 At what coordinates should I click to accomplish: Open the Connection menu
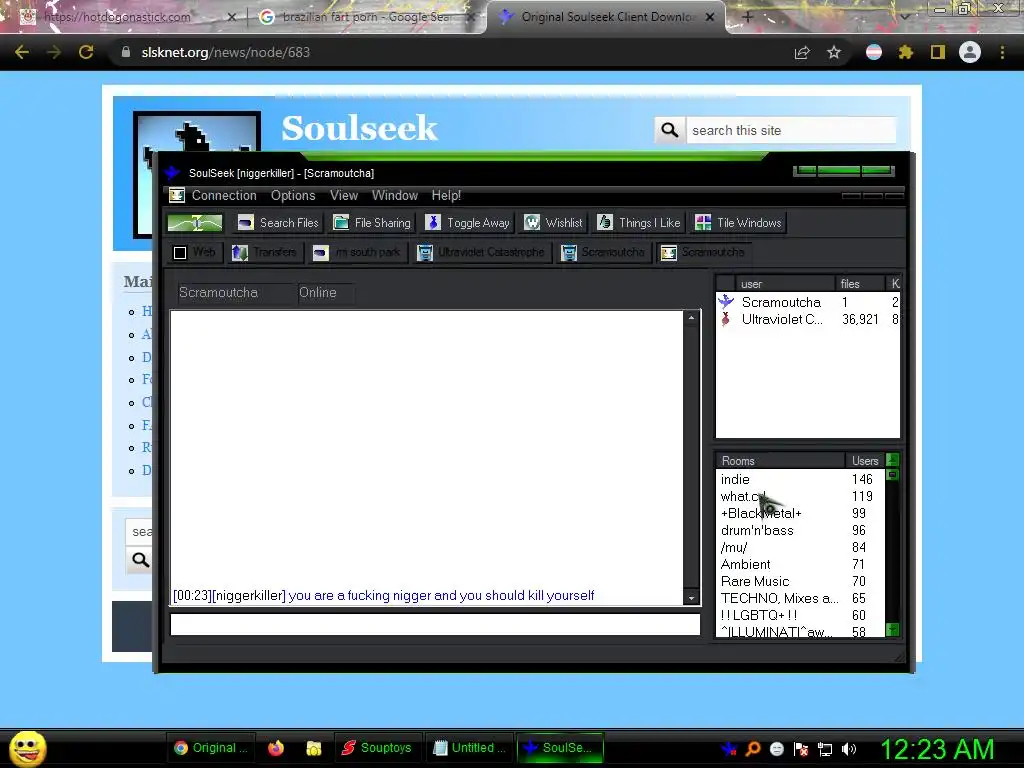[224, 195]
